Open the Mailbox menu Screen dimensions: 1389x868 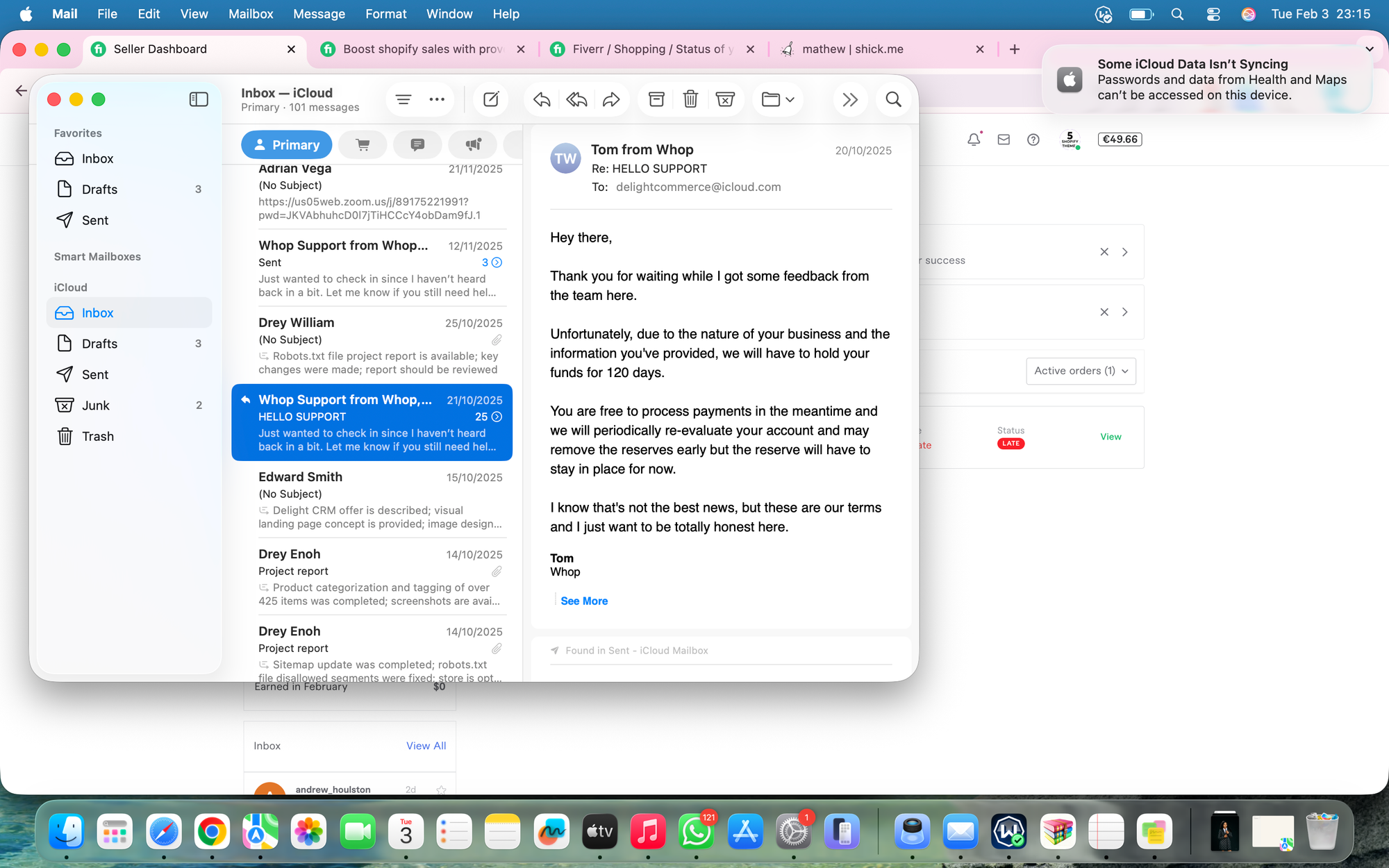(x=251, y=14)
